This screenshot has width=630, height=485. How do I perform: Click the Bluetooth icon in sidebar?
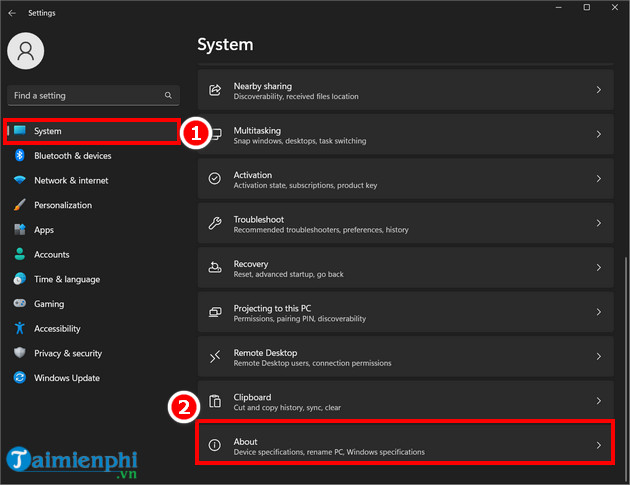[x=20, y=155]
